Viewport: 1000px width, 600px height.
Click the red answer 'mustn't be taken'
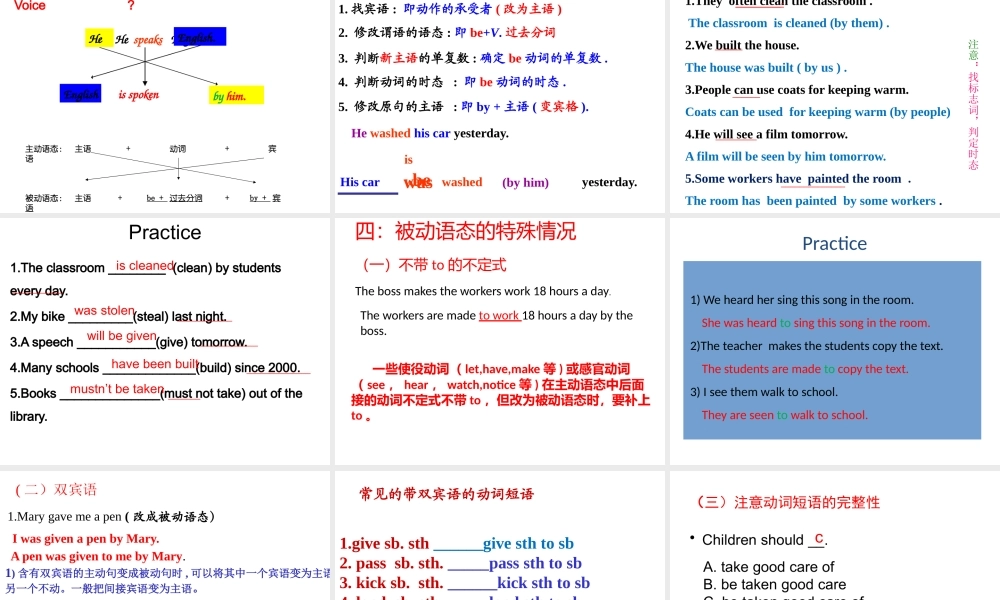(x=117, y=389)
